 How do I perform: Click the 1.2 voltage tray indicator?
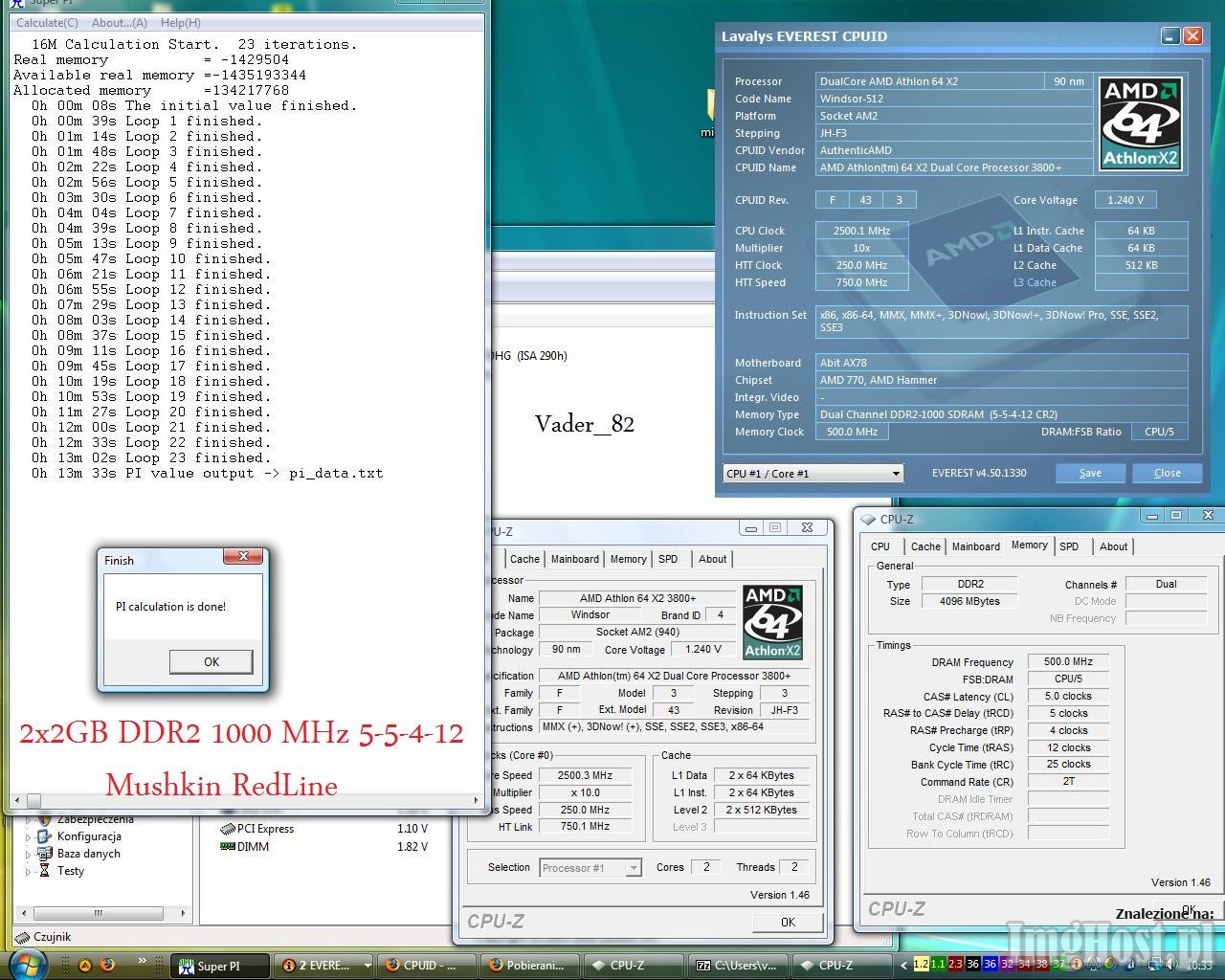[x=921, y=965]
